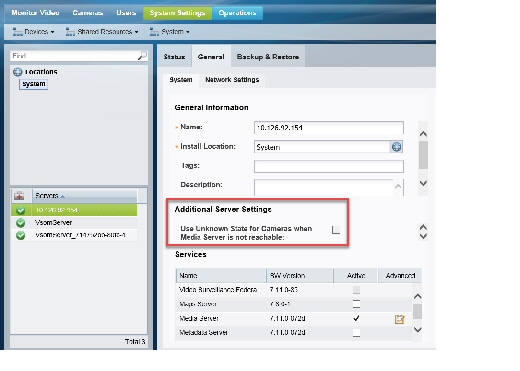Click the Locations globe icon
Viewport: 520px width, 371px height.
click(18, 72)
